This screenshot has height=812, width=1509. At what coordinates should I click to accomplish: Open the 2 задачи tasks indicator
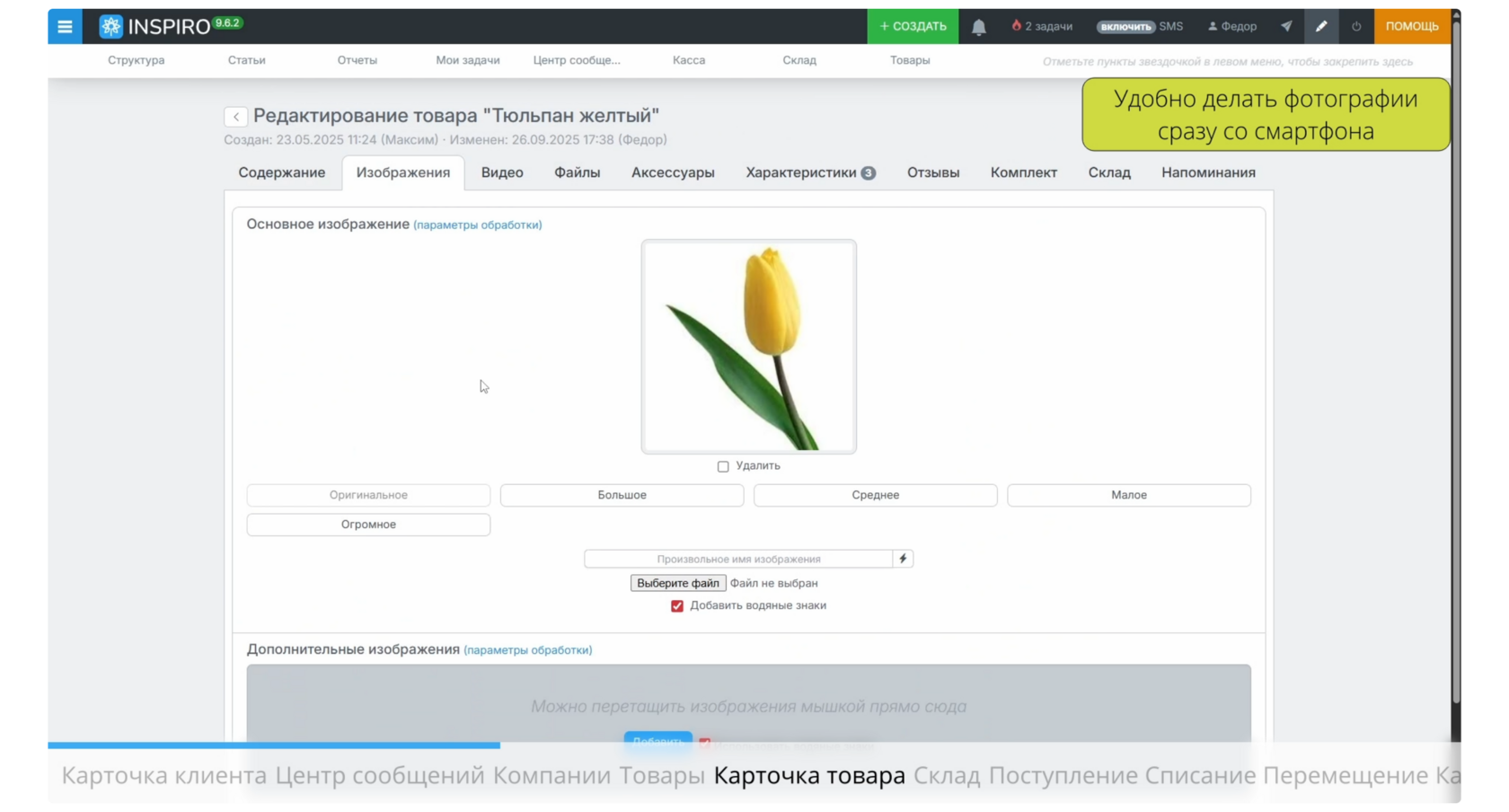point(1042,26)
